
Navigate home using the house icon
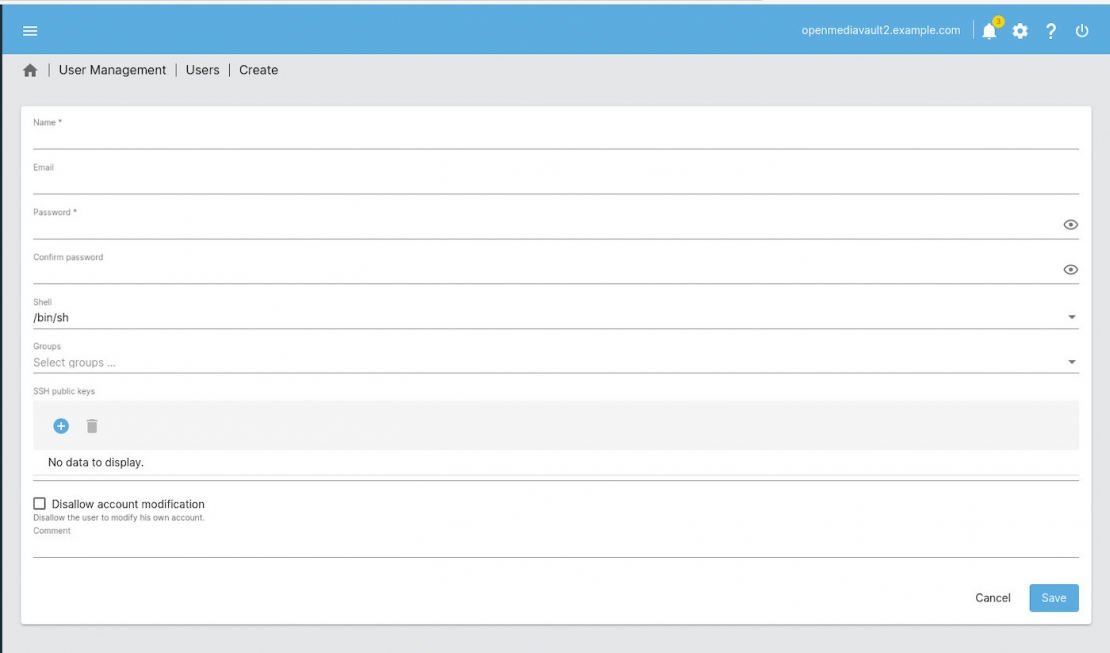[x=32, y=70]
